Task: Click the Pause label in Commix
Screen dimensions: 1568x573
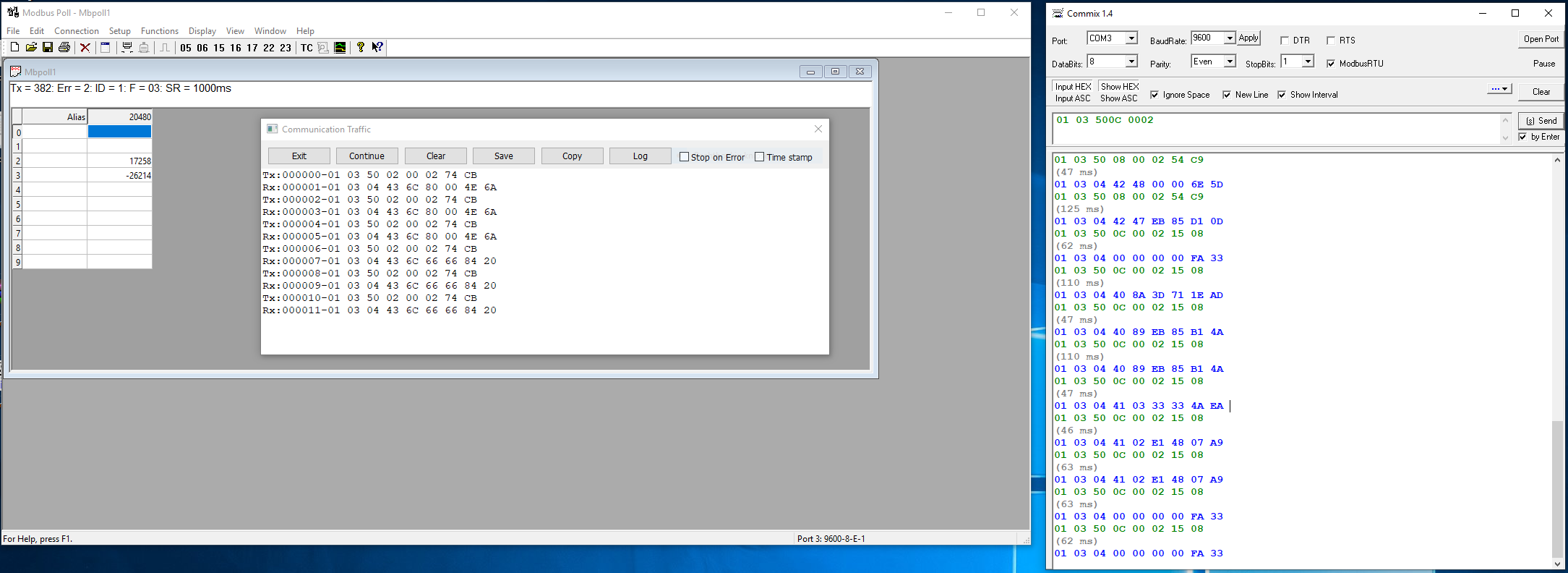Action: (1544, 64)
